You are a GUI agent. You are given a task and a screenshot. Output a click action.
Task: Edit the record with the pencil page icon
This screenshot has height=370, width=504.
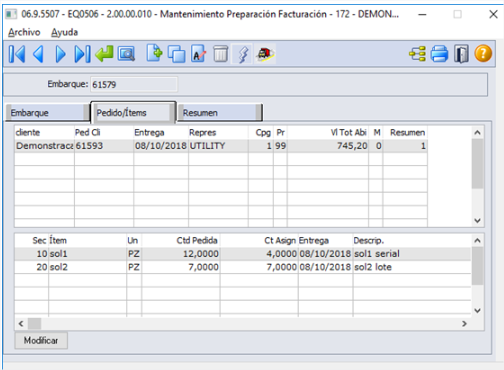[199, 54]
